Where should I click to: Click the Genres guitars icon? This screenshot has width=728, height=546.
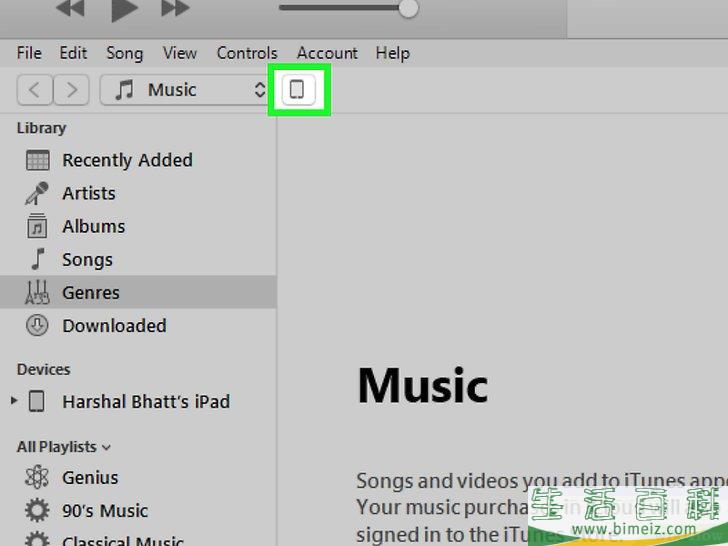pos(37,292)
